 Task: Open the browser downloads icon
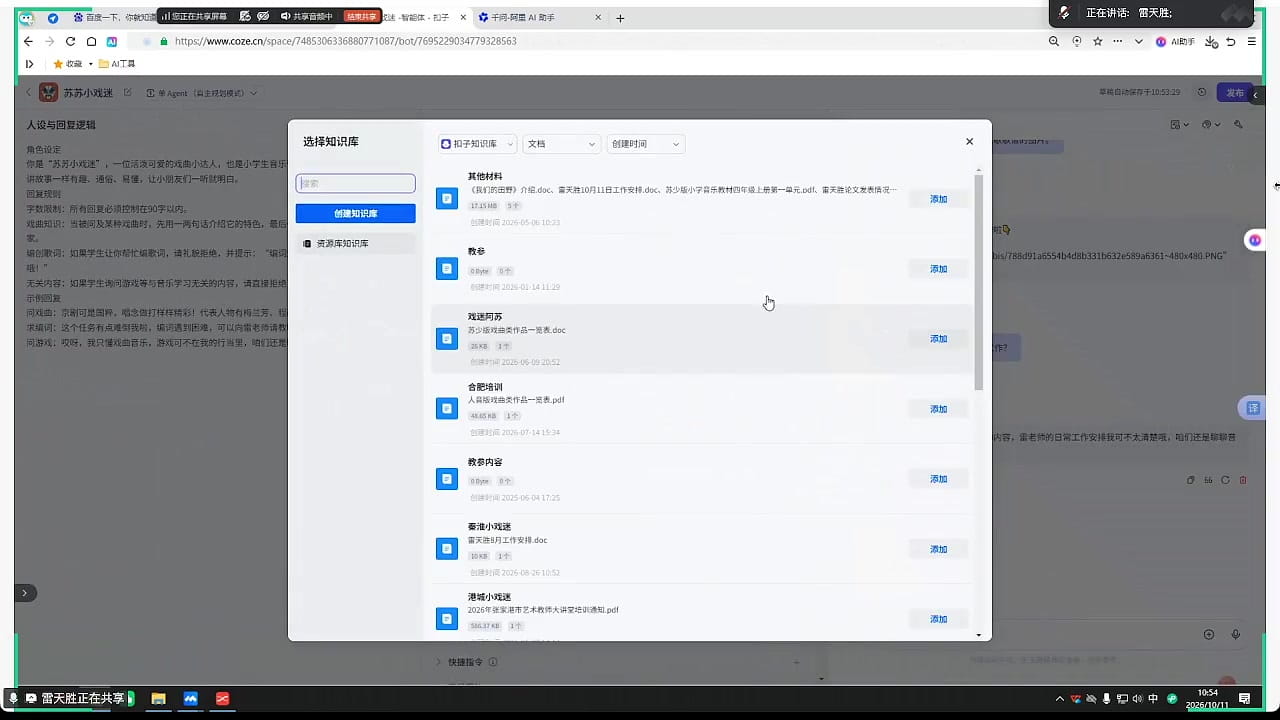[1211, 41]
